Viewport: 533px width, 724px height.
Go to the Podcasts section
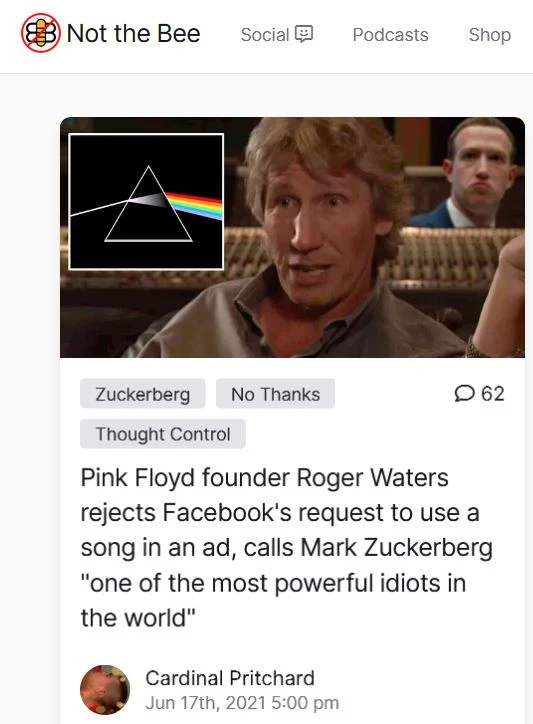click(390, 35)
